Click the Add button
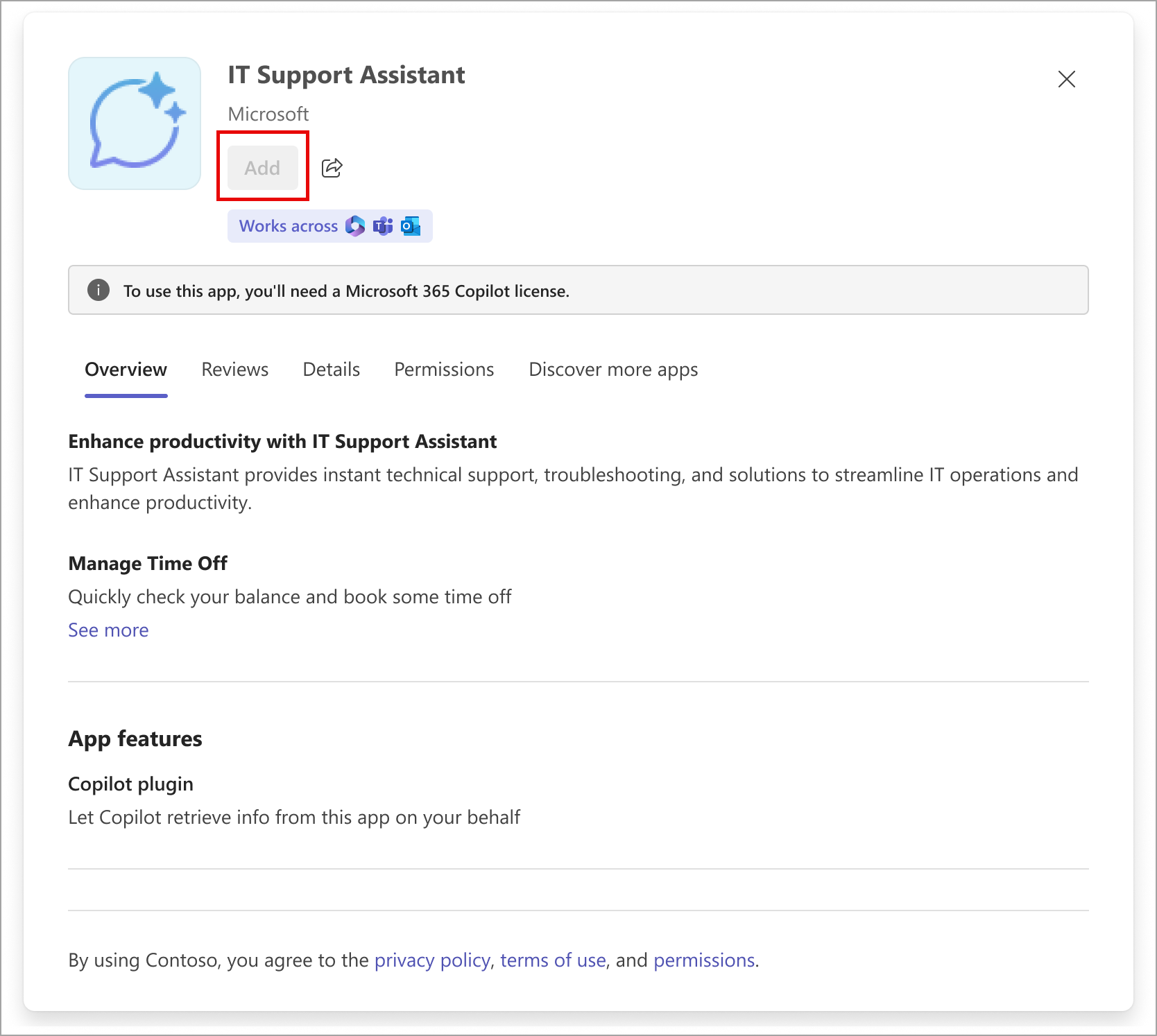 tap(262, 168)
